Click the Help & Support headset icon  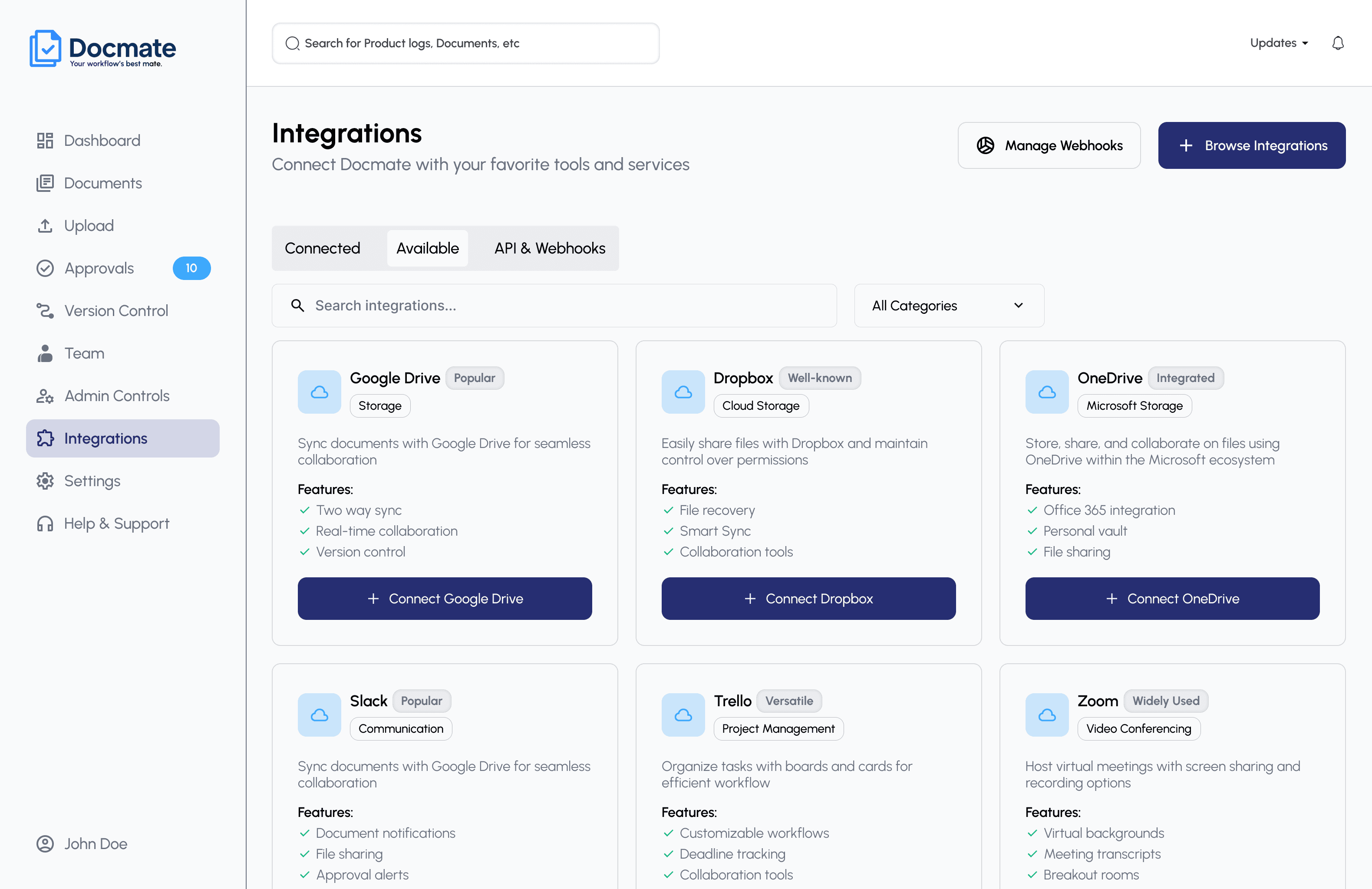45,524
